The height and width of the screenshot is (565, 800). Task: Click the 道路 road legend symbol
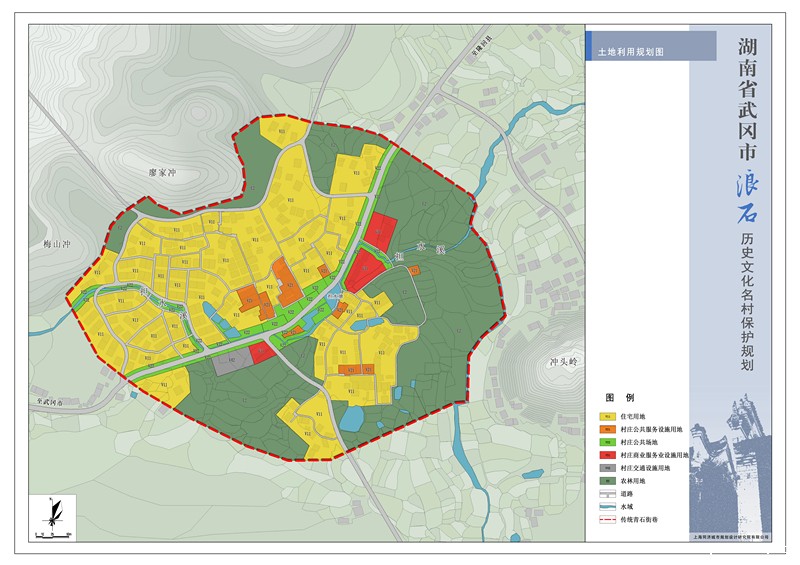(x=606, y=494)
